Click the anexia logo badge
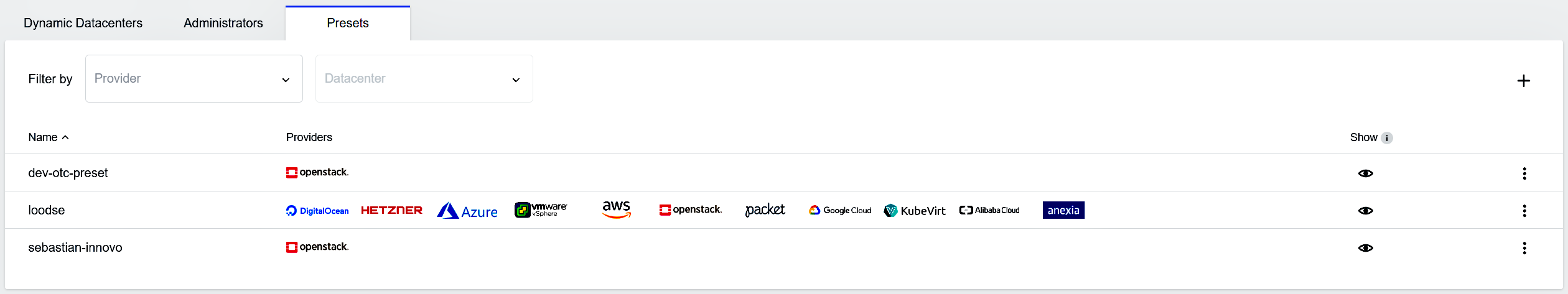Image resolution: width=1568 pixels, height=294 pixels. pyautogui.click(x=1063, y=210)
